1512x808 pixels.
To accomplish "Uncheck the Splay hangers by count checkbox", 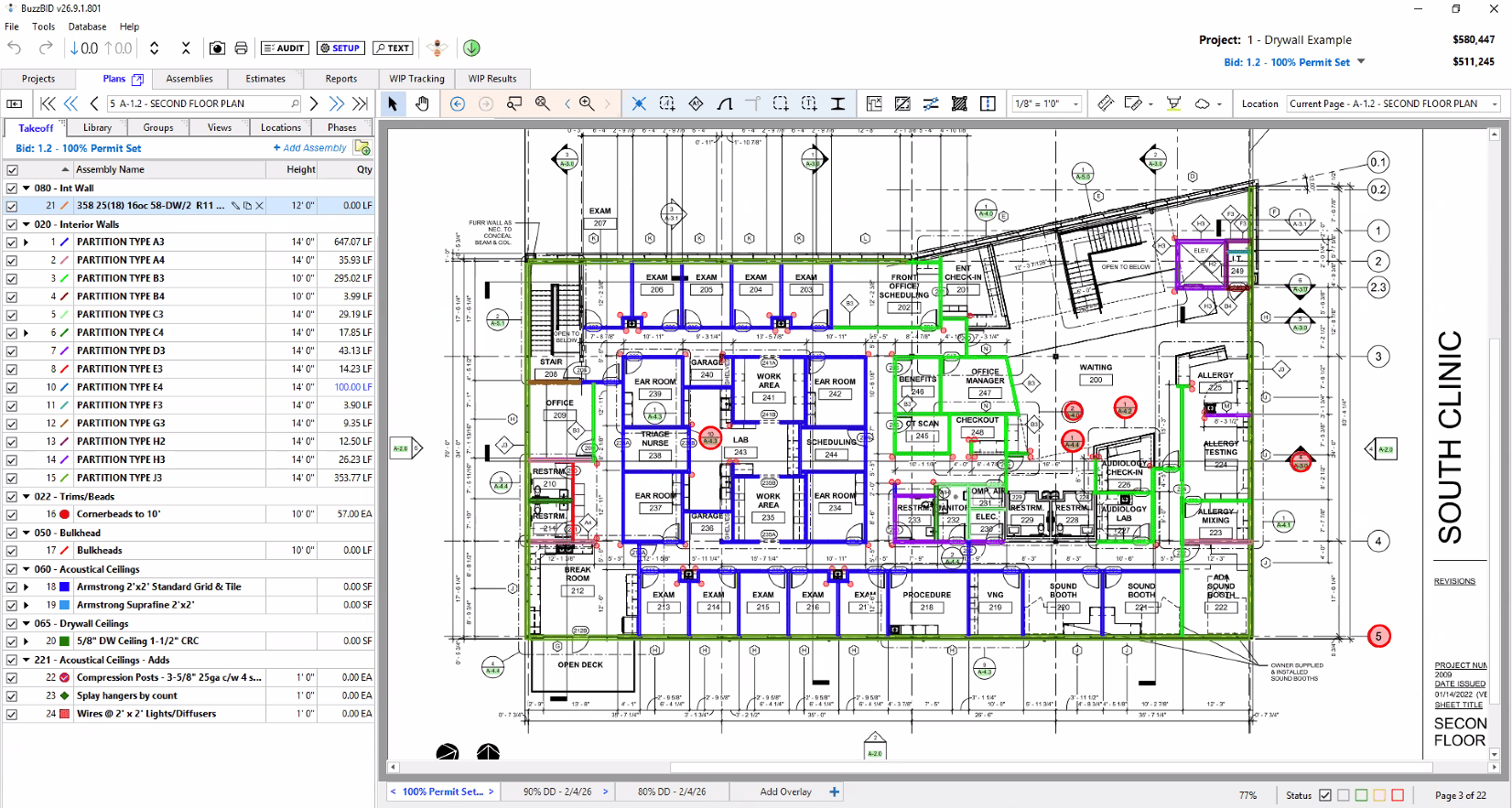I will tap(12, 695).
